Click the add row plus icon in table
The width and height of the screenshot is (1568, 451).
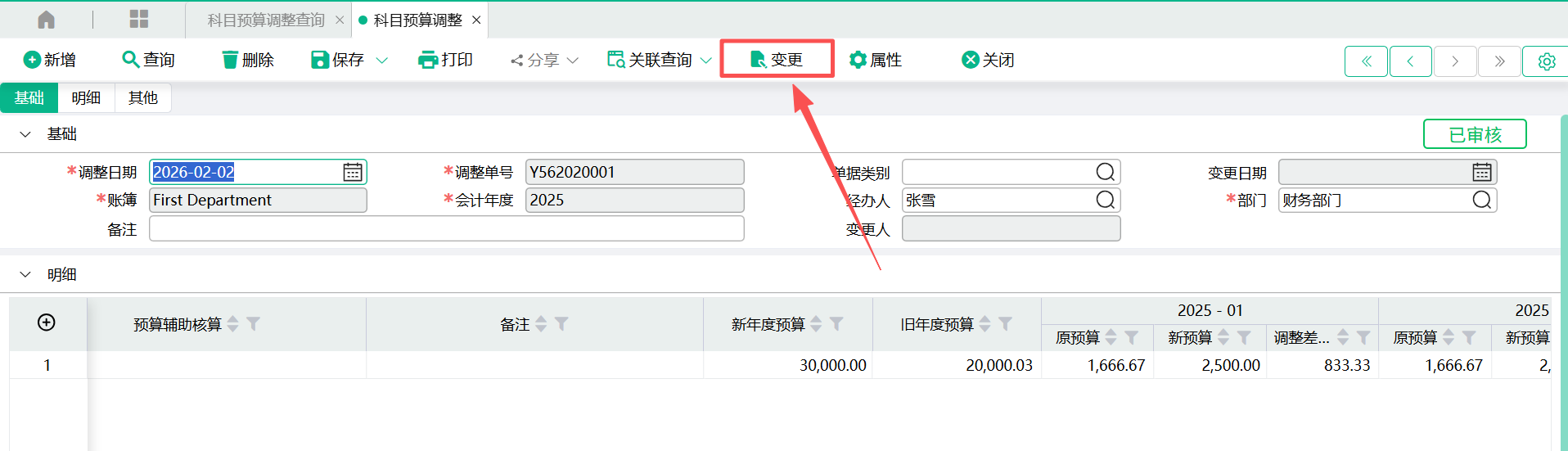pyautogui.click(x=47, y=322)
